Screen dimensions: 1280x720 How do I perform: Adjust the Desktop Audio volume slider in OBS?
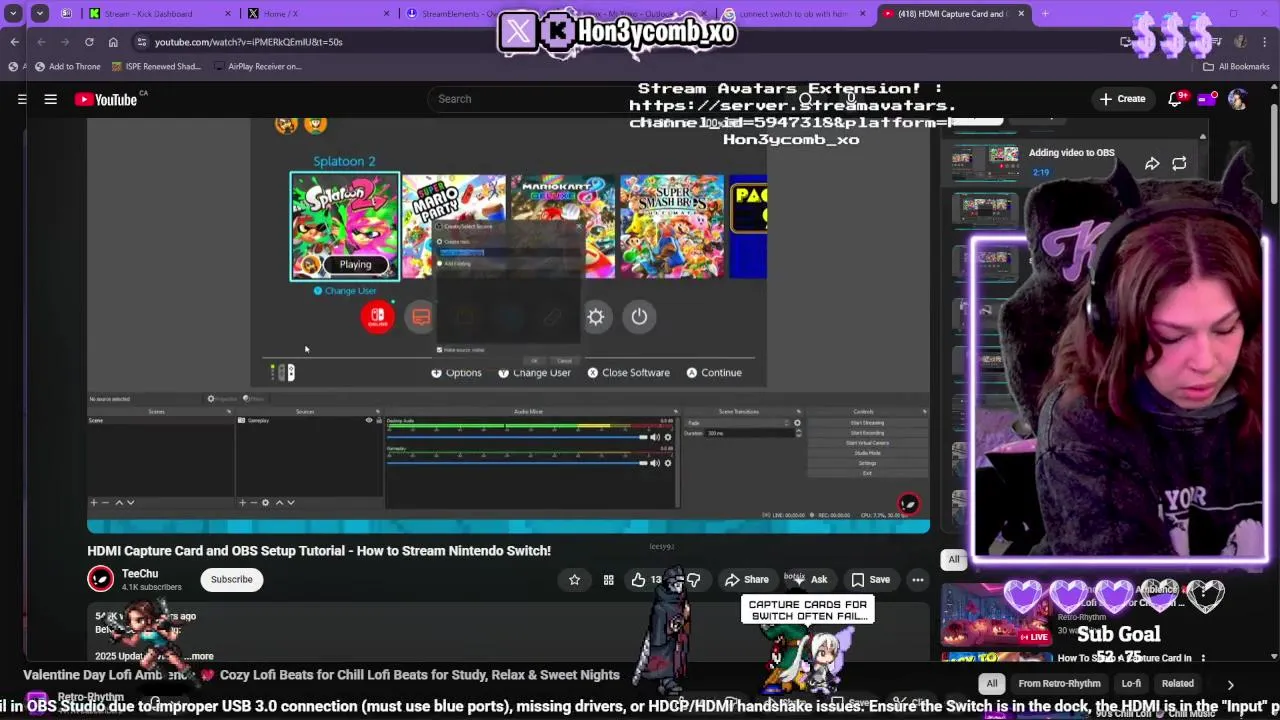(x=517, y=437)
